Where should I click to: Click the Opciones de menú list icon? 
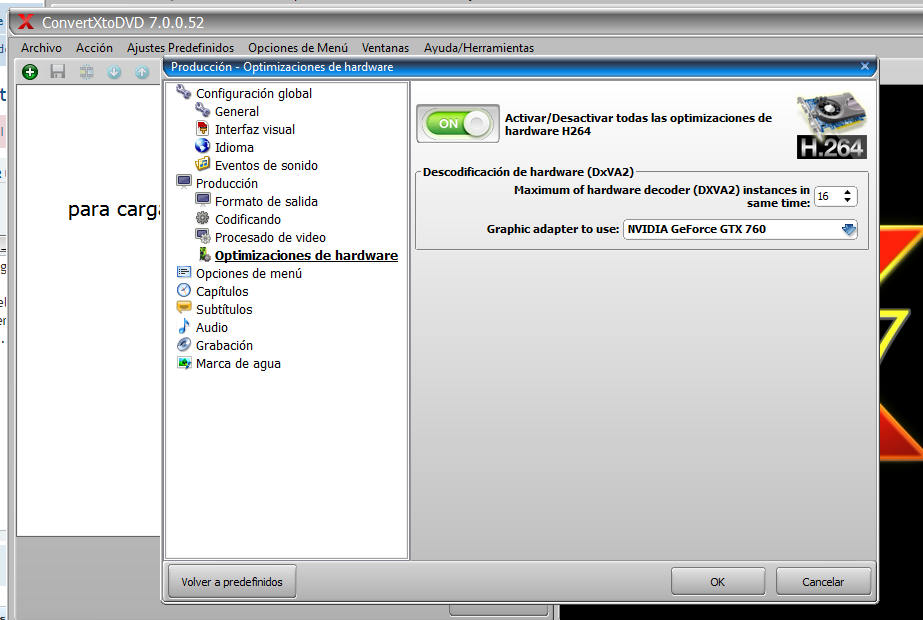pos(184,272)
